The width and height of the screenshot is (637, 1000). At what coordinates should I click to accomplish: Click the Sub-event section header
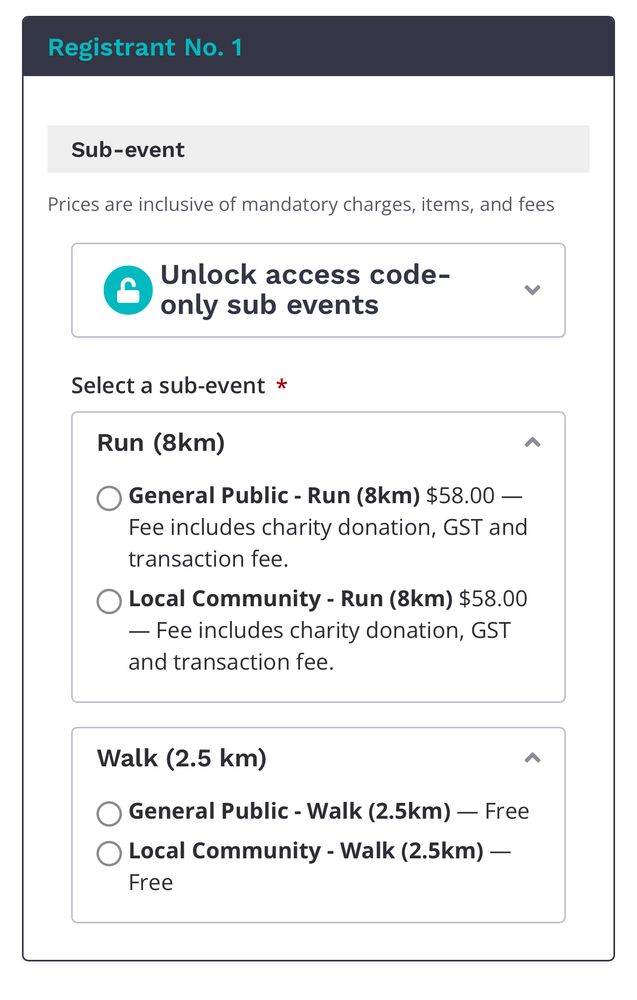[126, 149]
